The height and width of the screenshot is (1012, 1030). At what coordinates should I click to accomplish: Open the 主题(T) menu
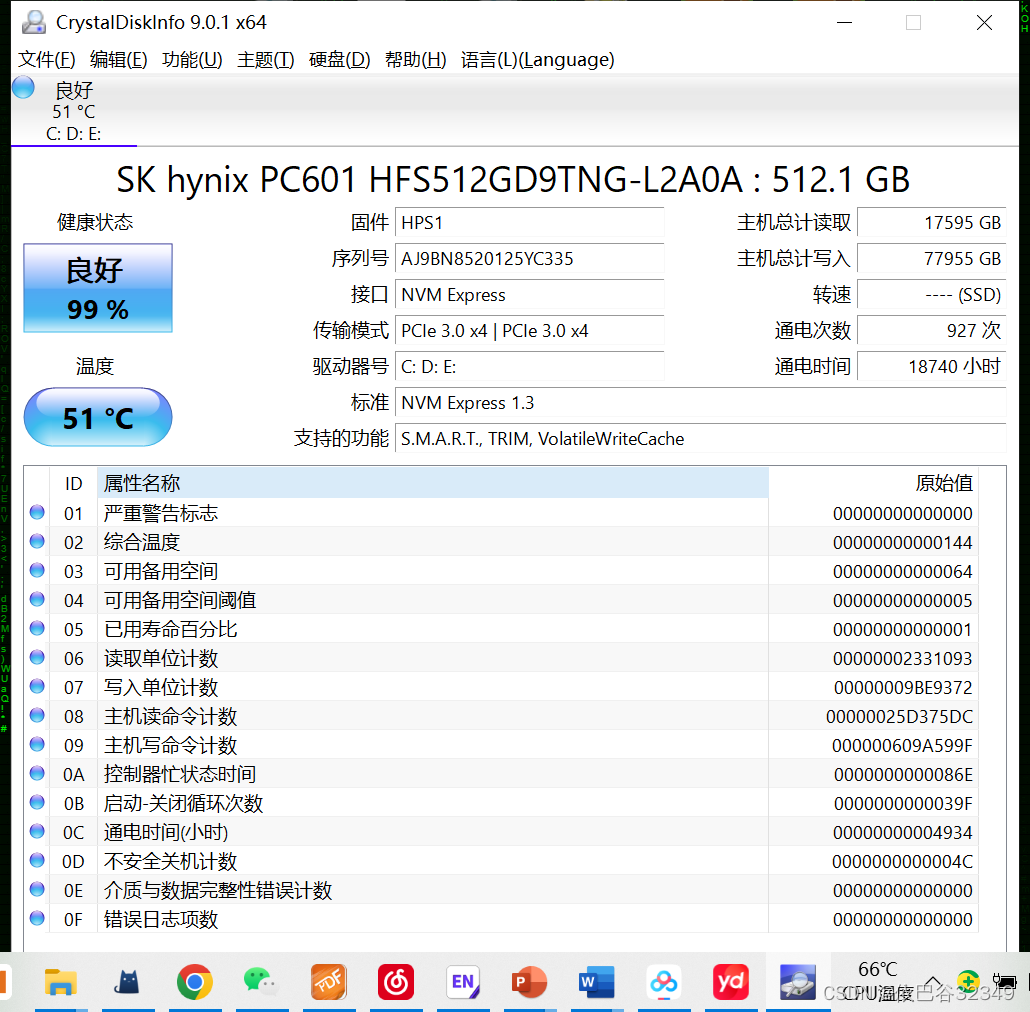tap(265, 60)
